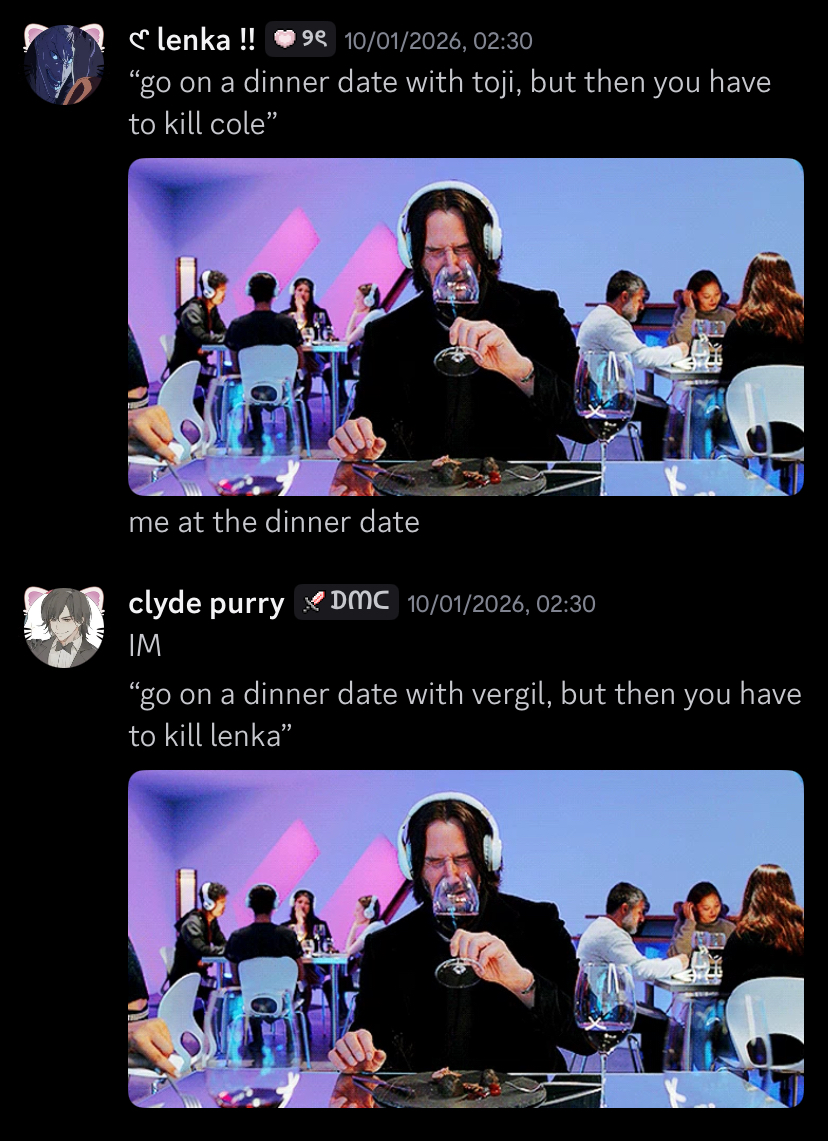The width and height of the screenshot is (828, 1141).
Task: Click the pink heart icon in lenka's tag
Action: (x=284, y=39)
